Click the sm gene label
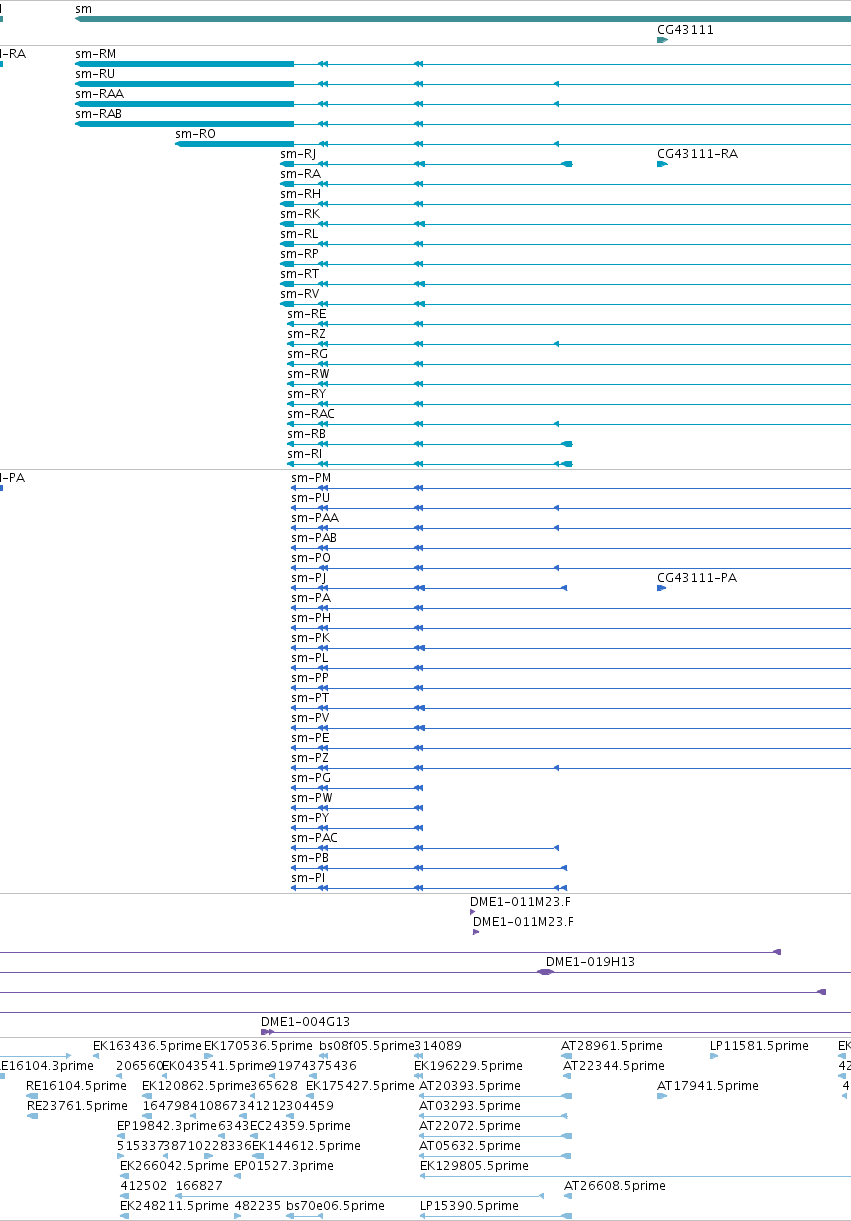 [x=83, y=9]
